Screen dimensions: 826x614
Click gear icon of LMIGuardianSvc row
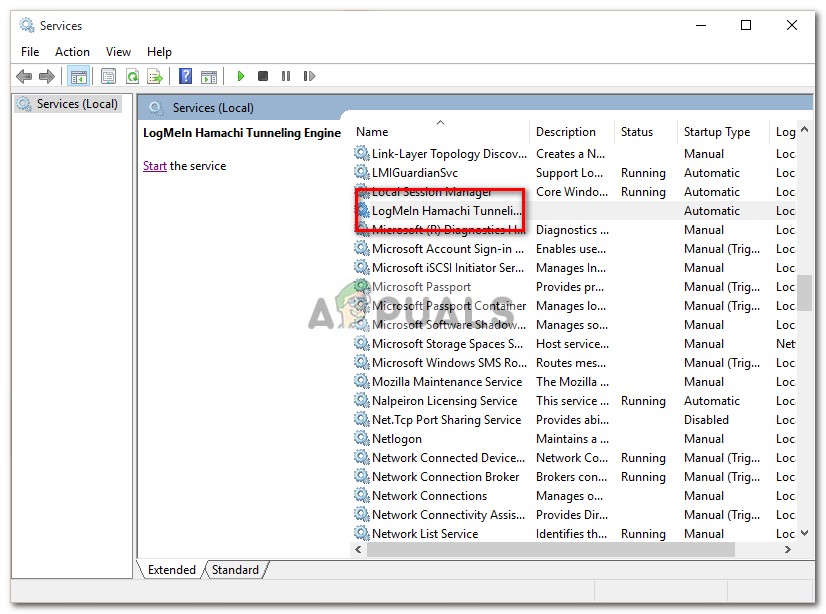tap(362, 172)
